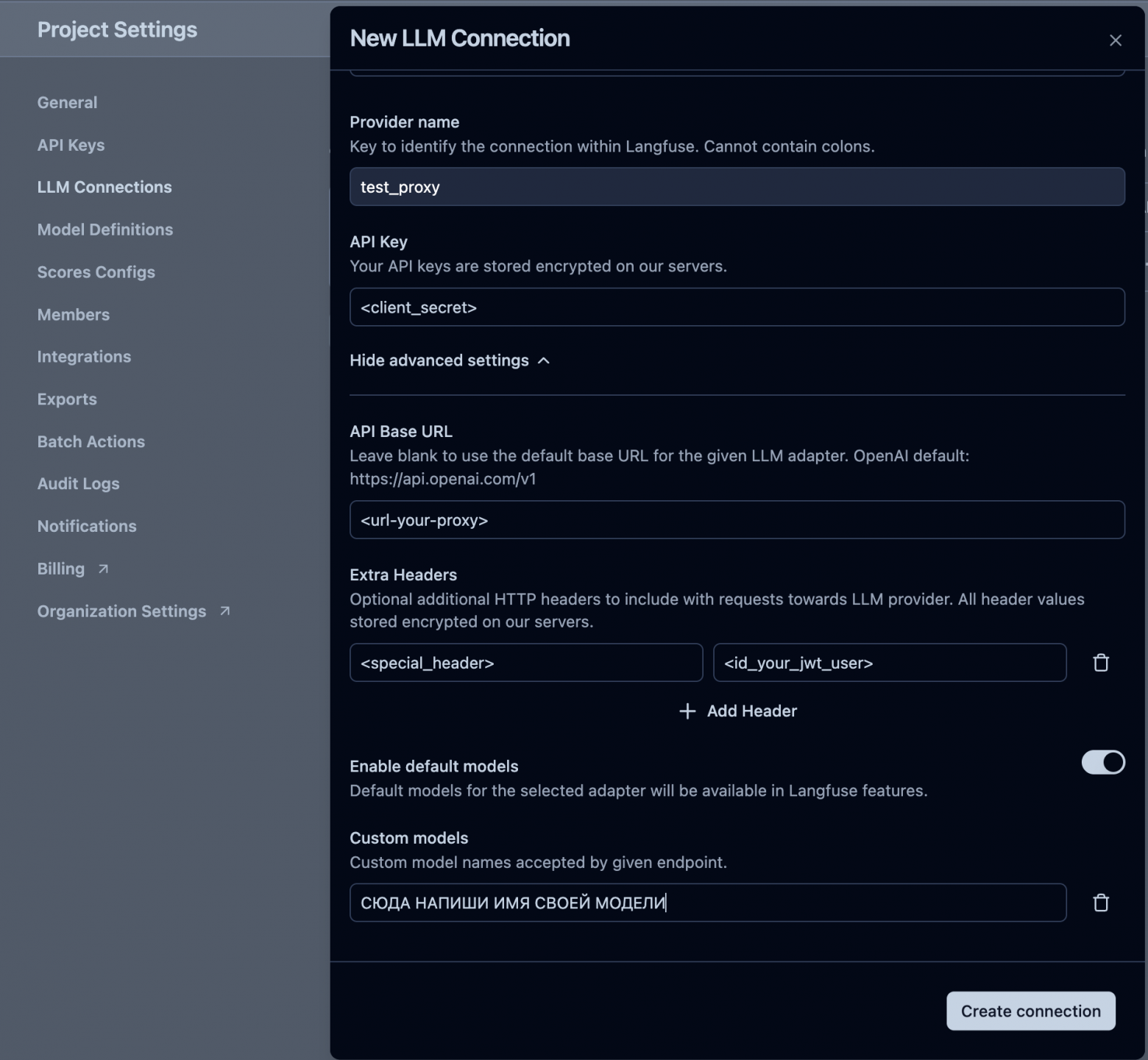1148x1060 pixels.
Task: Open Scores Configs
Action: 96,272
